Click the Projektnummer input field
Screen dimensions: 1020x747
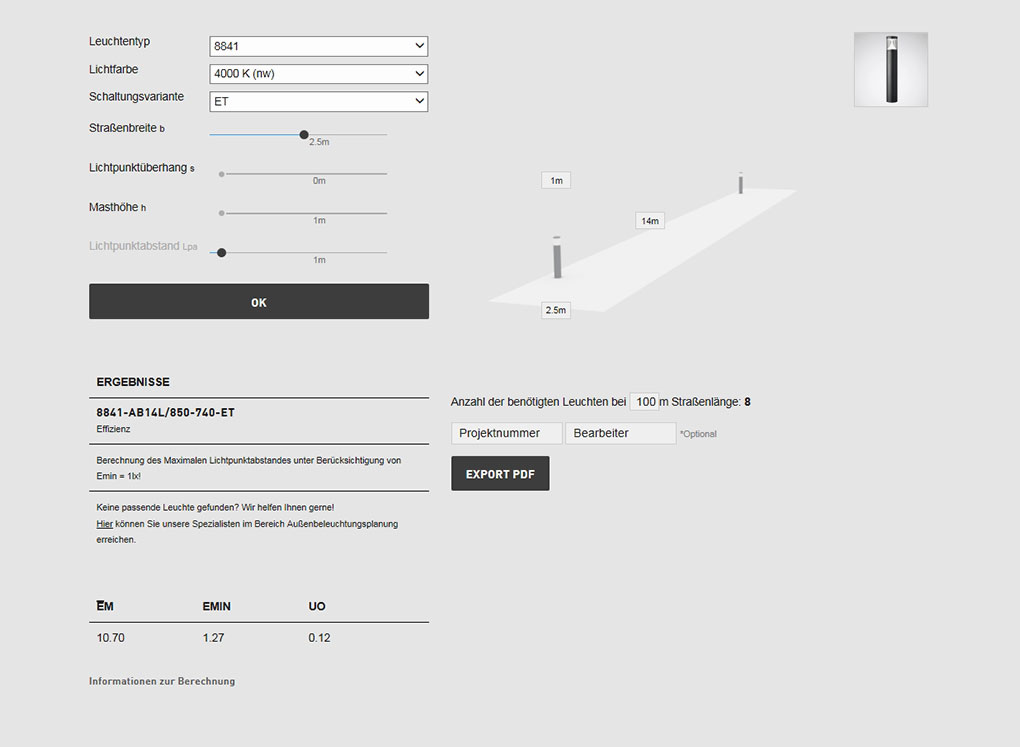point(506,433)
